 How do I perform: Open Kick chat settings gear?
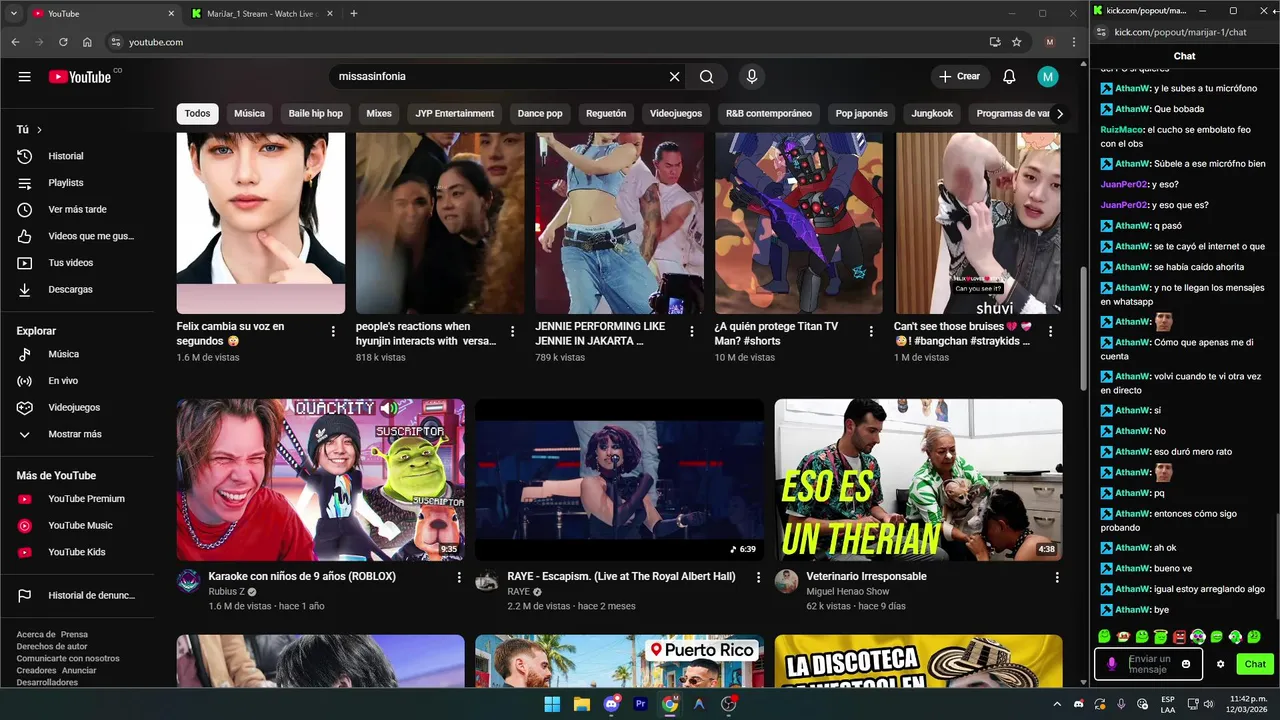point(1220,664)
